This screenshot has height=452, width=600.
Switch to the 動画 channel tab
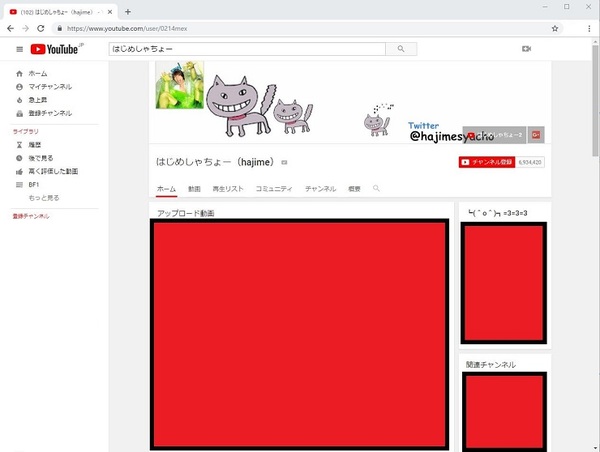pyautogui.click(x=194, y=189)
